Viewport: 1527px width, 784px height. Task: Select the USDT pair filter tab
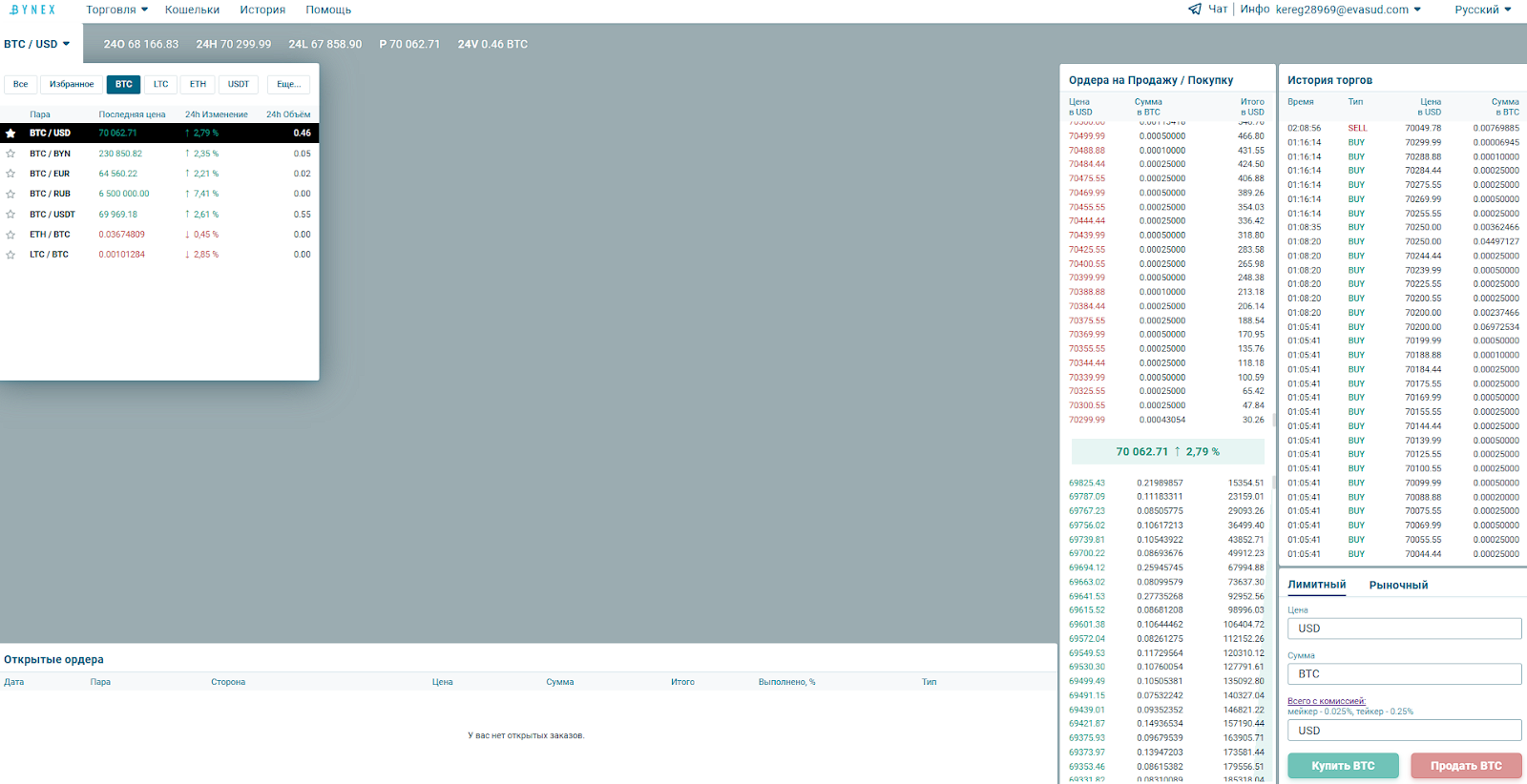[239, 84]
